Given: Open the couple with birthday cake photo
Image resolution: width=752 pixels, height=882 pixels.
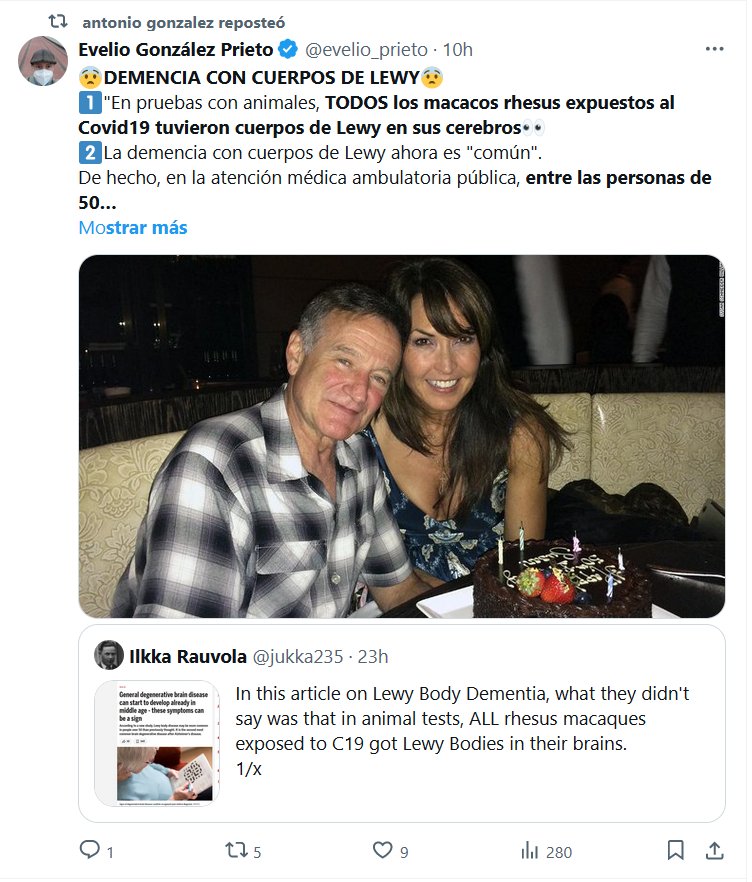Looking at the screenshot, I should tap(402, 436).
